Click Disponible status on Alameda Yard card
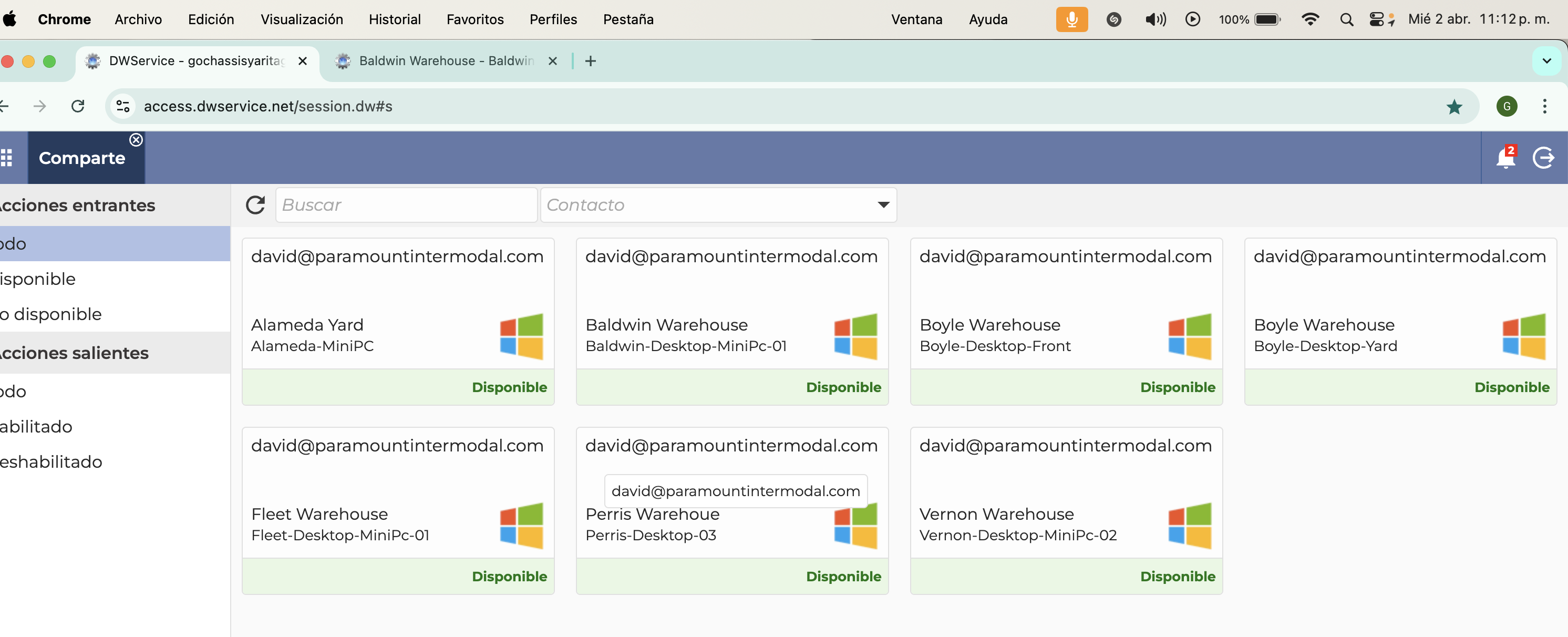The width and height of the screenshot is (1568, 637). click(x=510, y=387)
